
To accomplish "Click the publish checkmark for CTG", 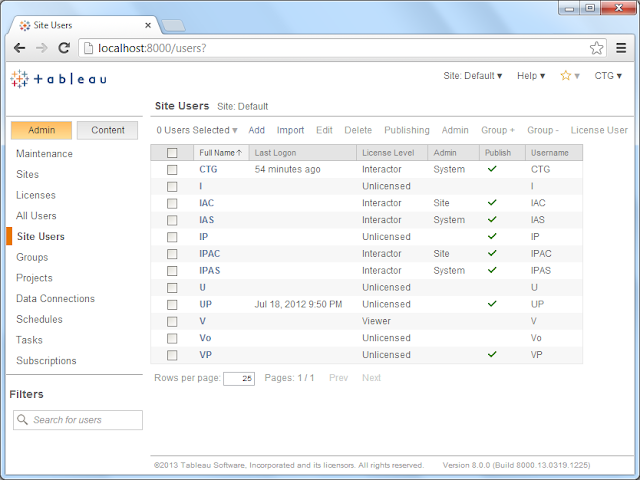I will (x=492, y=169).
